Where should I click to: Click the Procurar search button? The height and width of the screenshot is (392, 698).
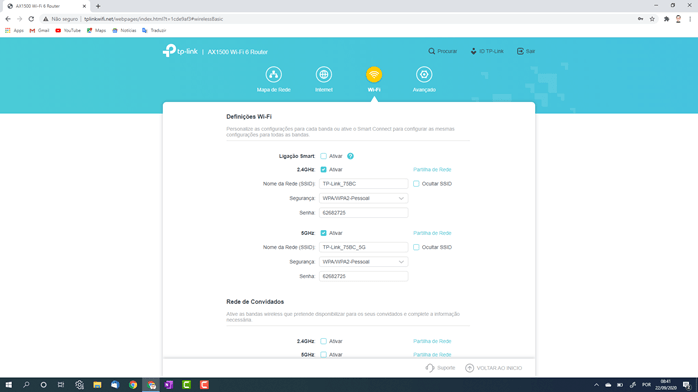coord(442,51)
